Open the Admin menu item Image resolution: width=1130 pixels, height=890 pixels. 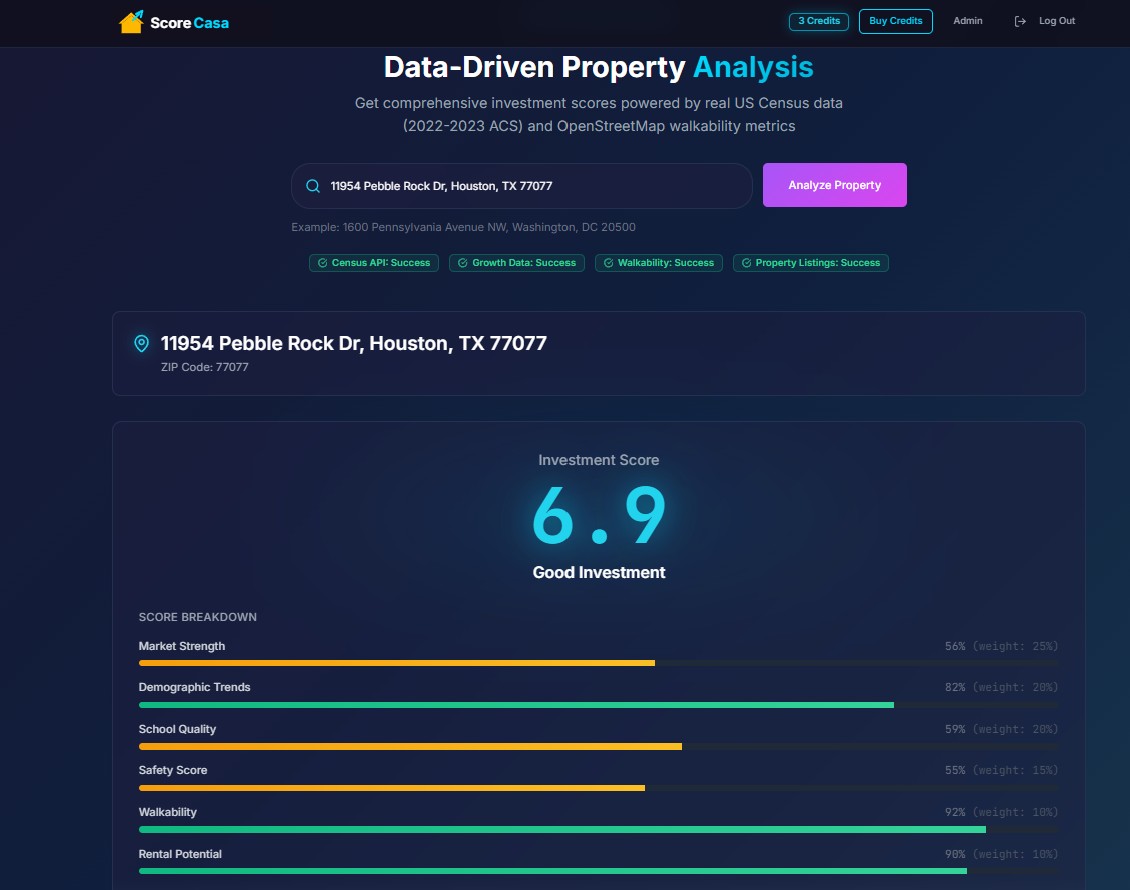pos(967,21)
